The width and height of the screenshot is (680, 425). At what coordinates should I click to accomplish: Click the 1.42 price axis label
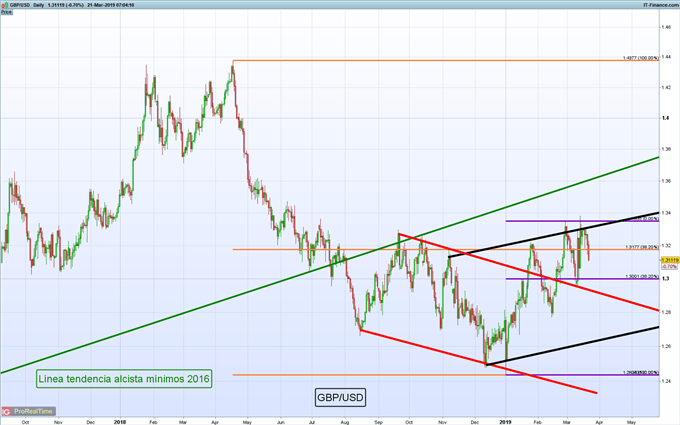pos(666,88)
